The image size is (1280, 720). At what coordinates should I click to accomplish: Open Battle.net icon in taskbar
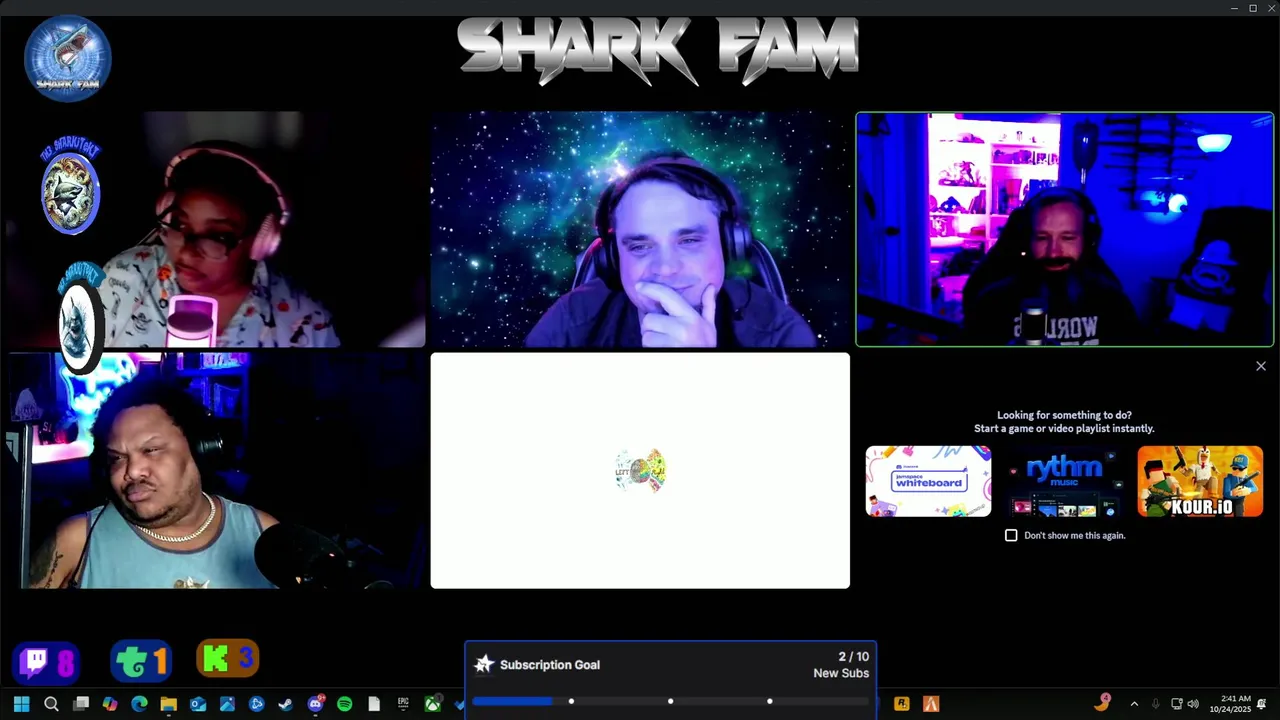256,704
